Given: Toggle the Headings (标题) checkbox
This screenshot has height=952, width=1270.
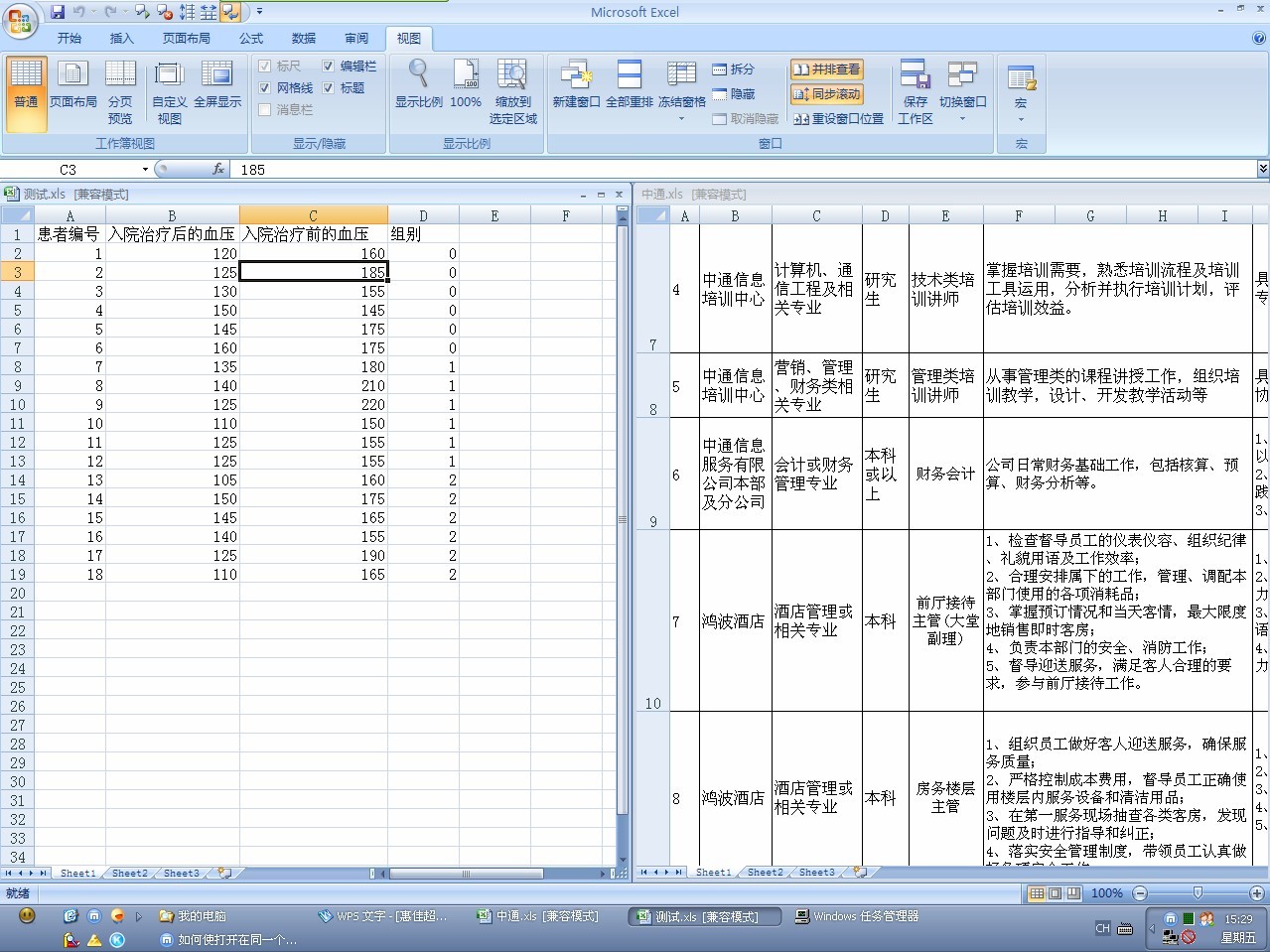Looking at the screenshot, I should 328,88.
